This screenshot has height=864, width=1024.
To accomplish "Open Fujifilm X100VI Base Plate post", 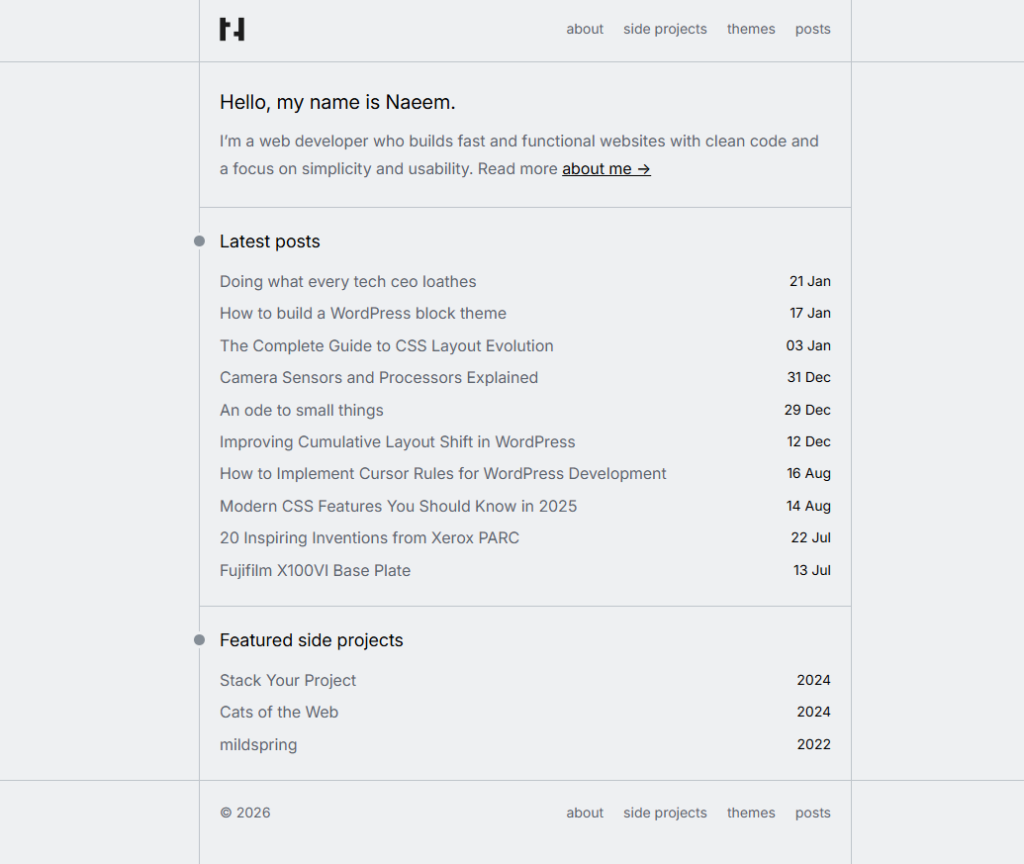I will pos(315,570).
